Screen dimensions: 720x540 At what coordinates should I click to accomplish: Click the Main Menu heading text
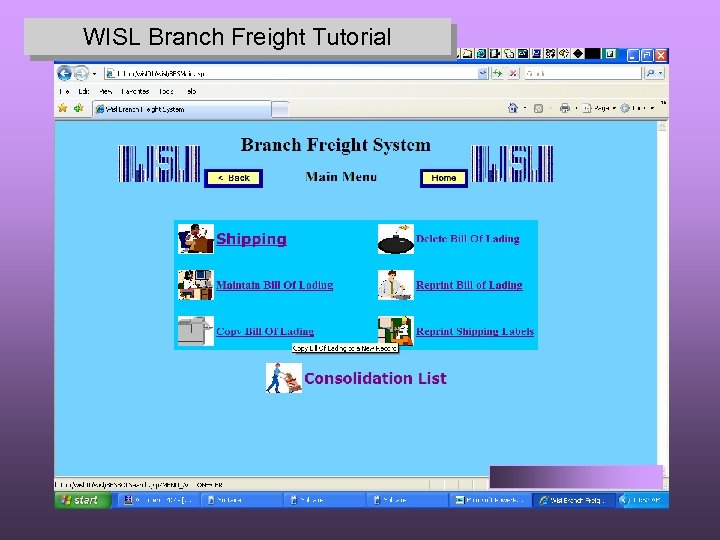point(341,177)
